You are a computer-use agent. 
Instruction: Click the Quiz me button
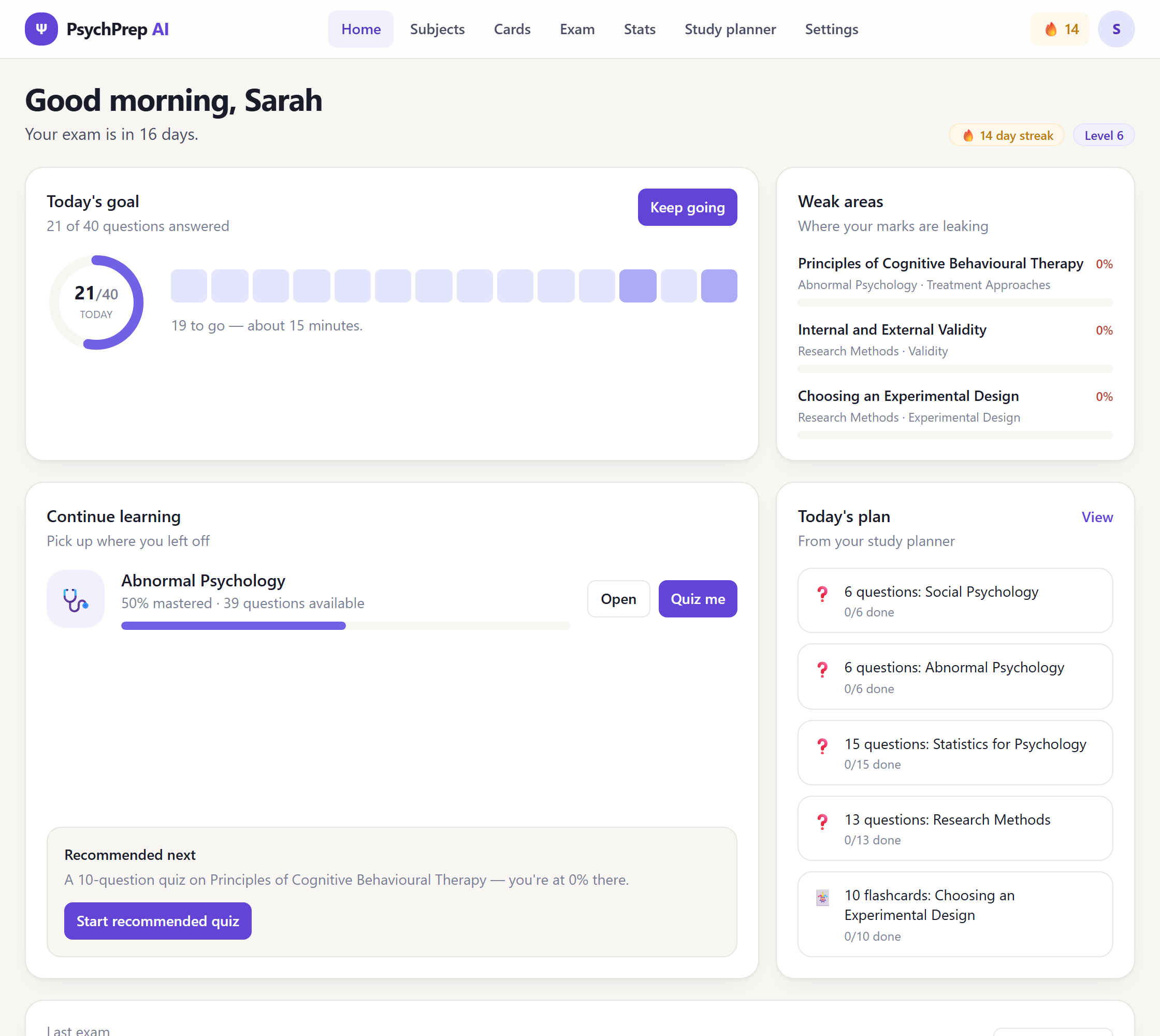697,599
